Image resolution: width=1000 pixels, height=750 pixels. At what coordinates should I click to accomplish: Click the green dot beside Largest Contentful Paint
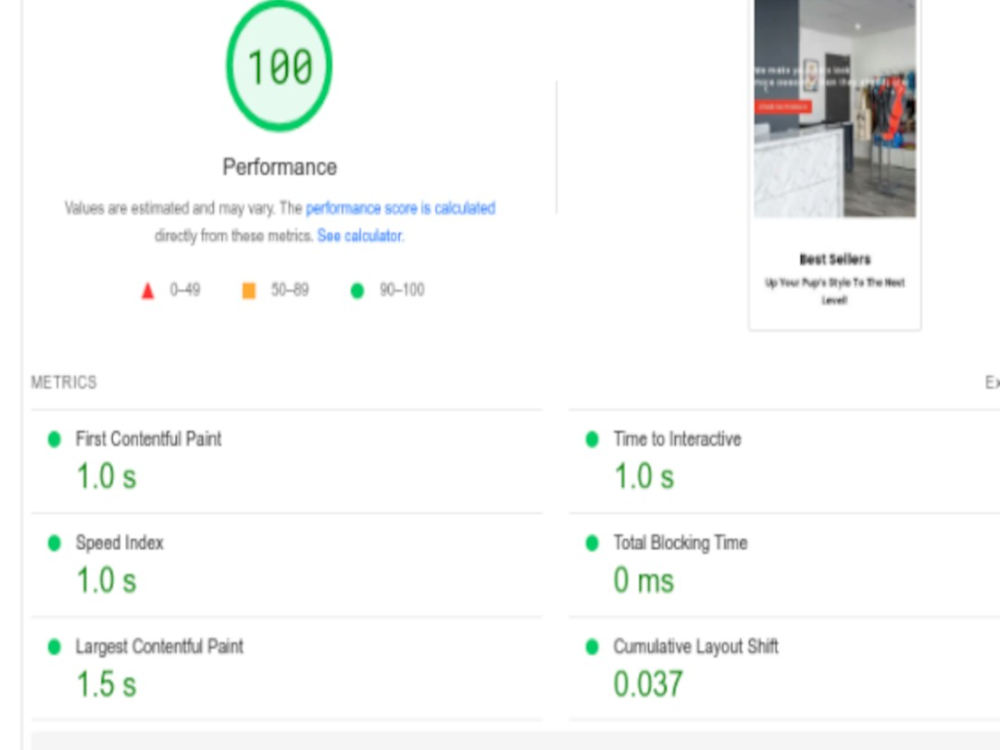(54, 647)
